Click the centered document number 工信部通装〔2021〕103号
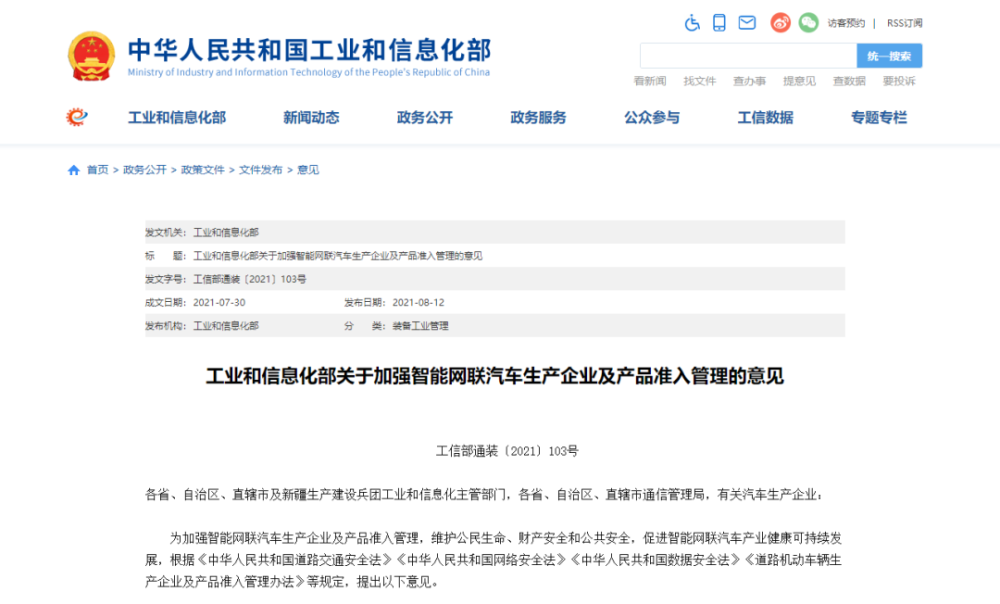Viewport: 1000px width, 604px height. [507, 451]
